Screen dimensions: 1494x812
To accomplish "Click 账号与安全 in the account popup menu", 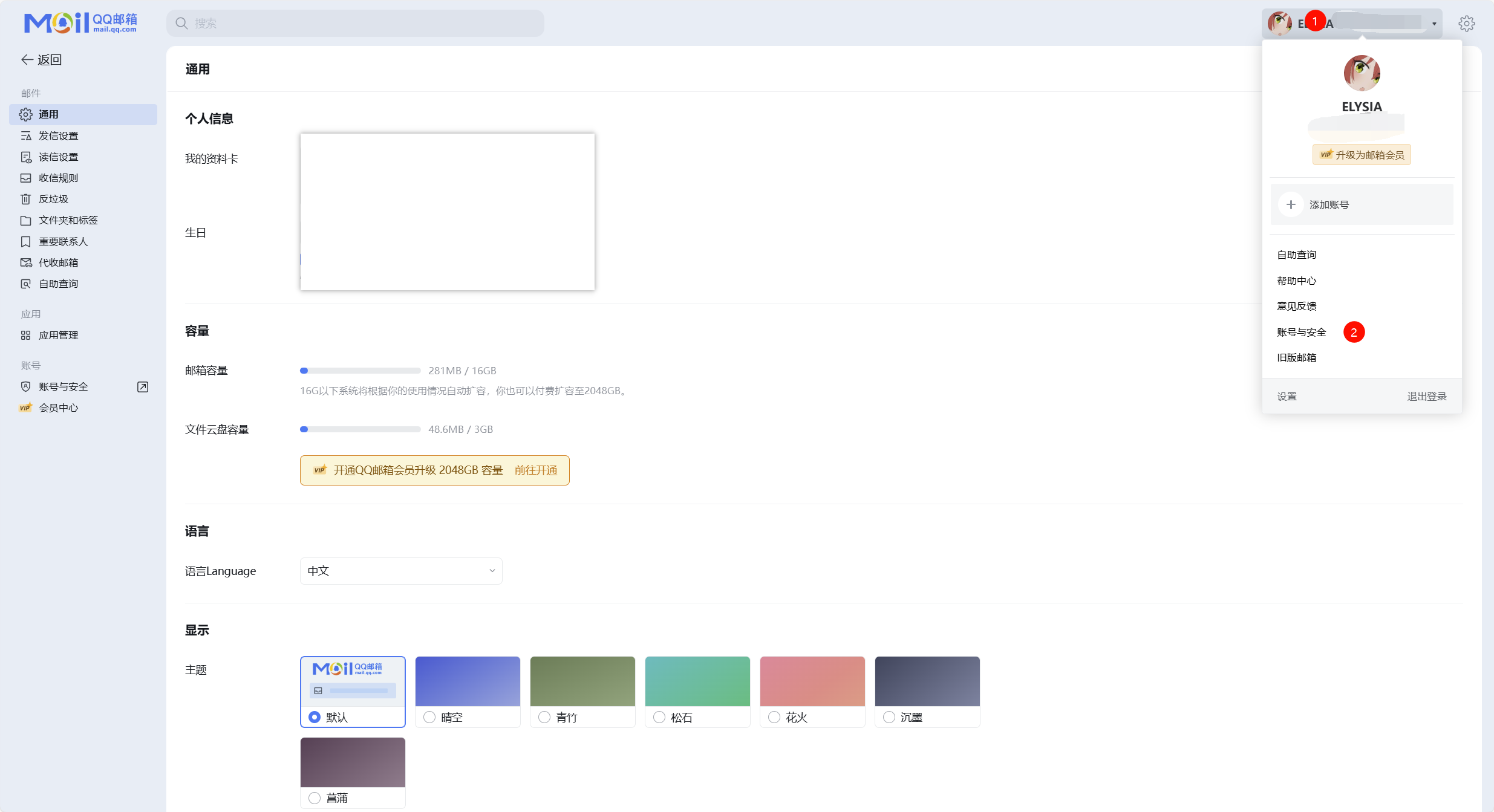I will [1302, 332].
